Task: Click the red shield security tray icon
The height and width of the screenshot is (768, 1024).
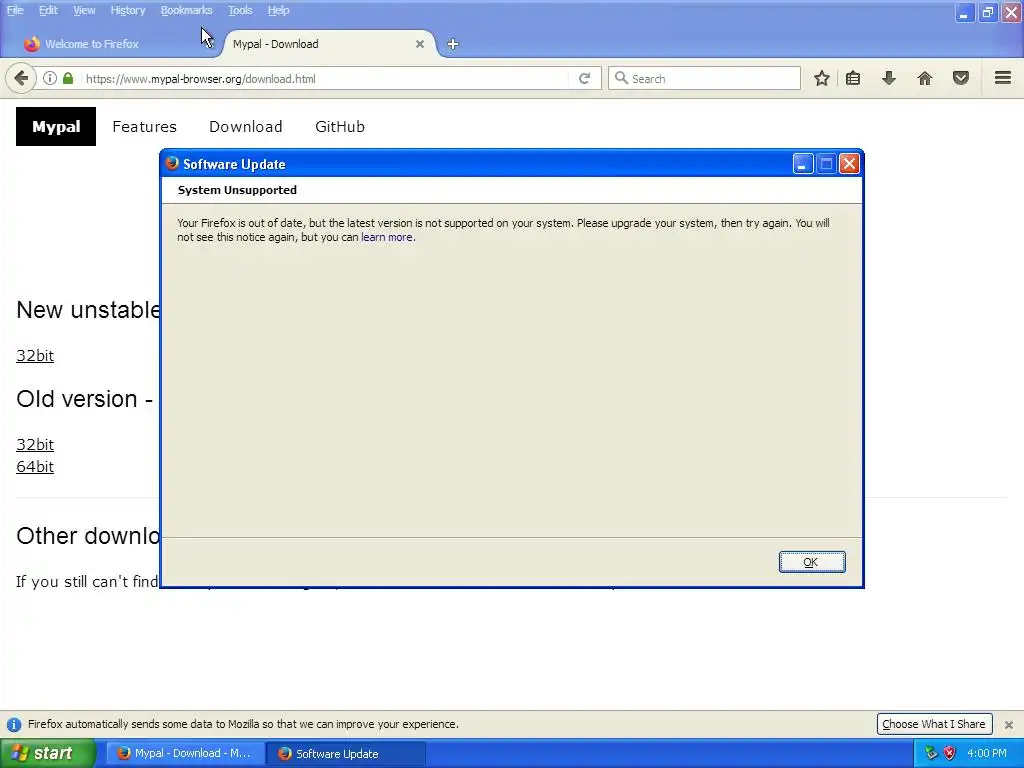Action: tap(950, 753)
